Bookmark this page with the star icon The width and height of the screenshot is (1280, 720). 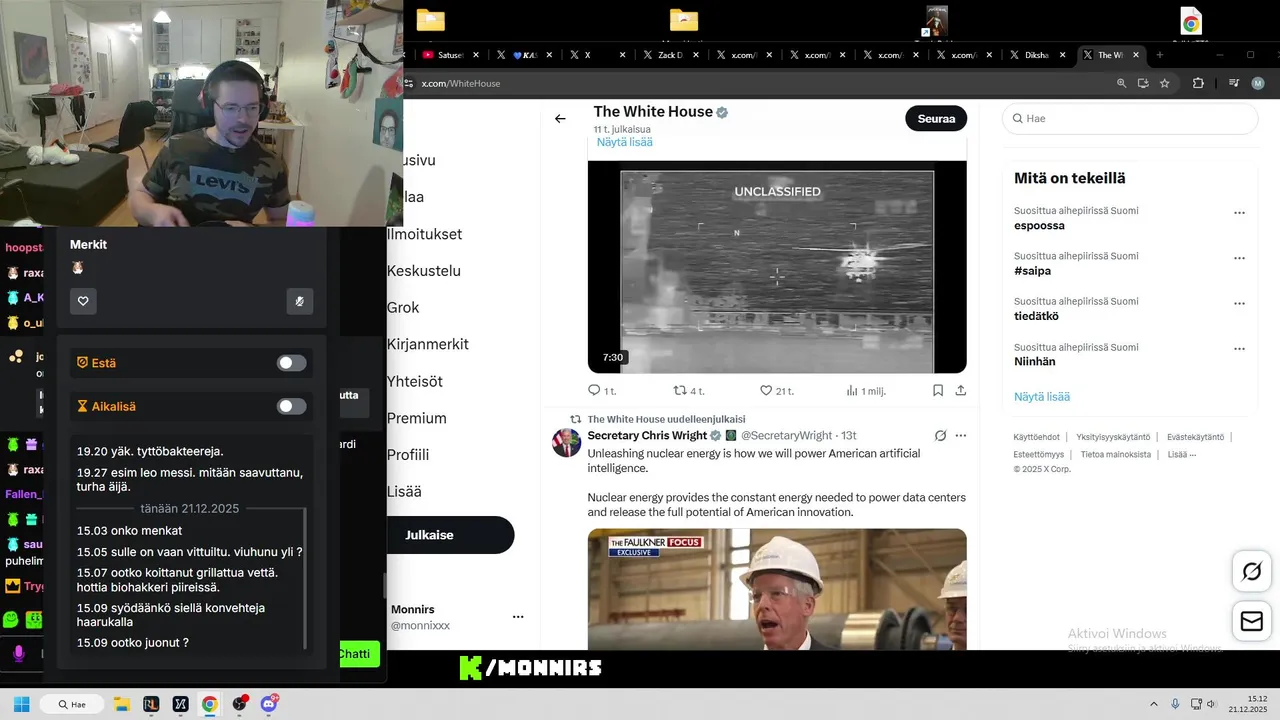point(1165,83)
